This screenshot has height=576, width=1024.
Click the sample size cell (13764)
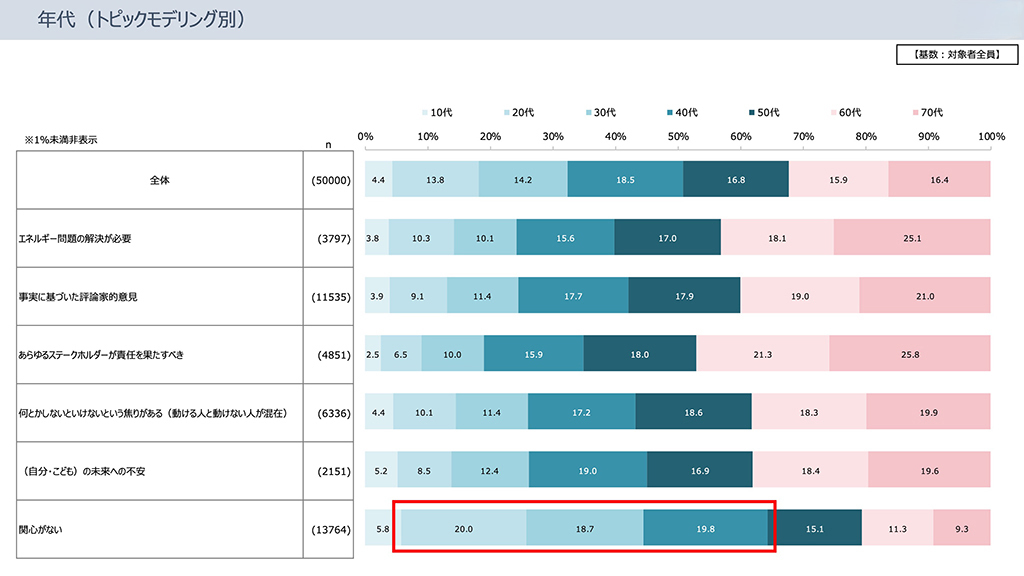coord(331,529)
